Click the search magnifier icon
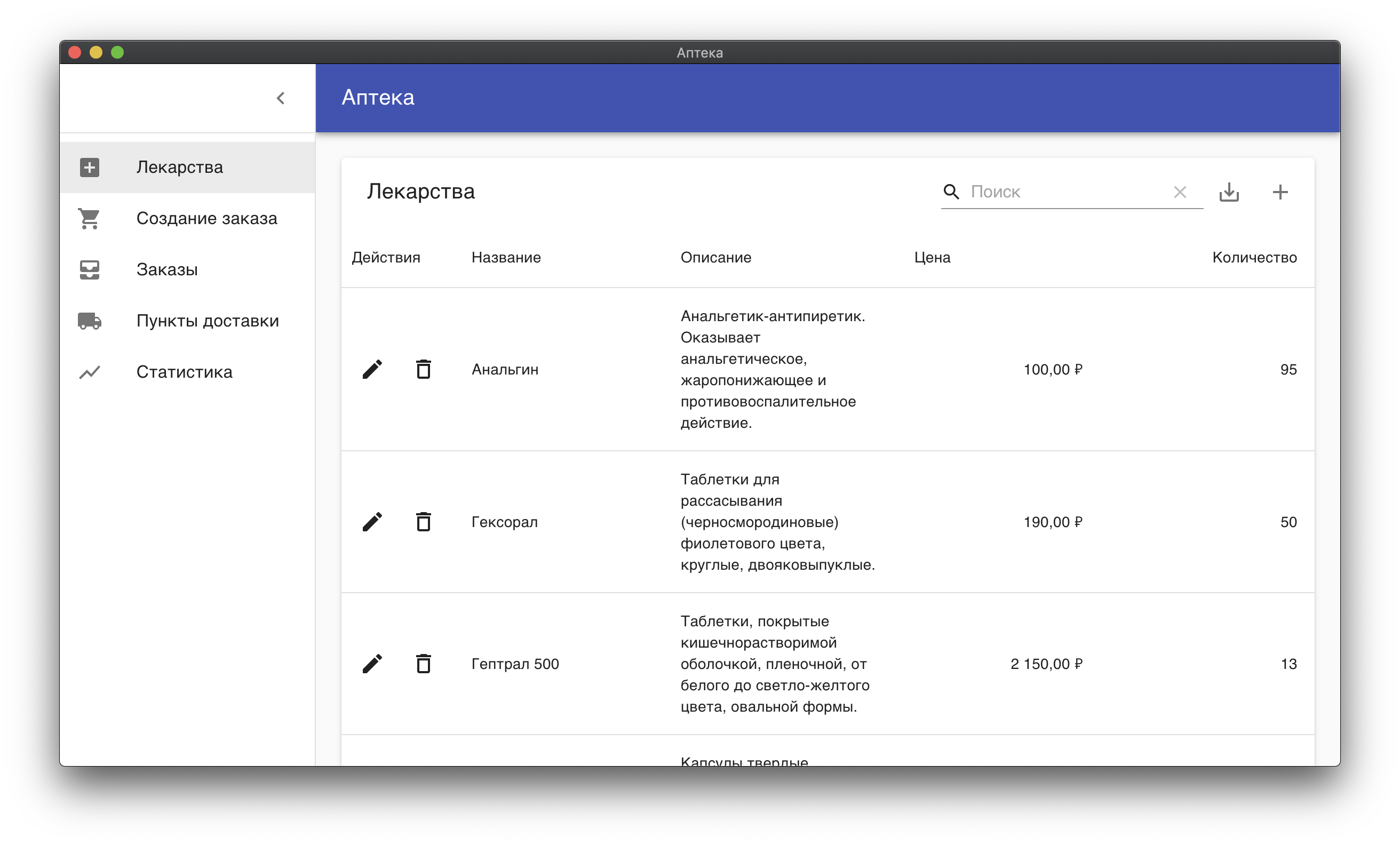The width and height of the screenshot is (1400, 845). (951, 192)
